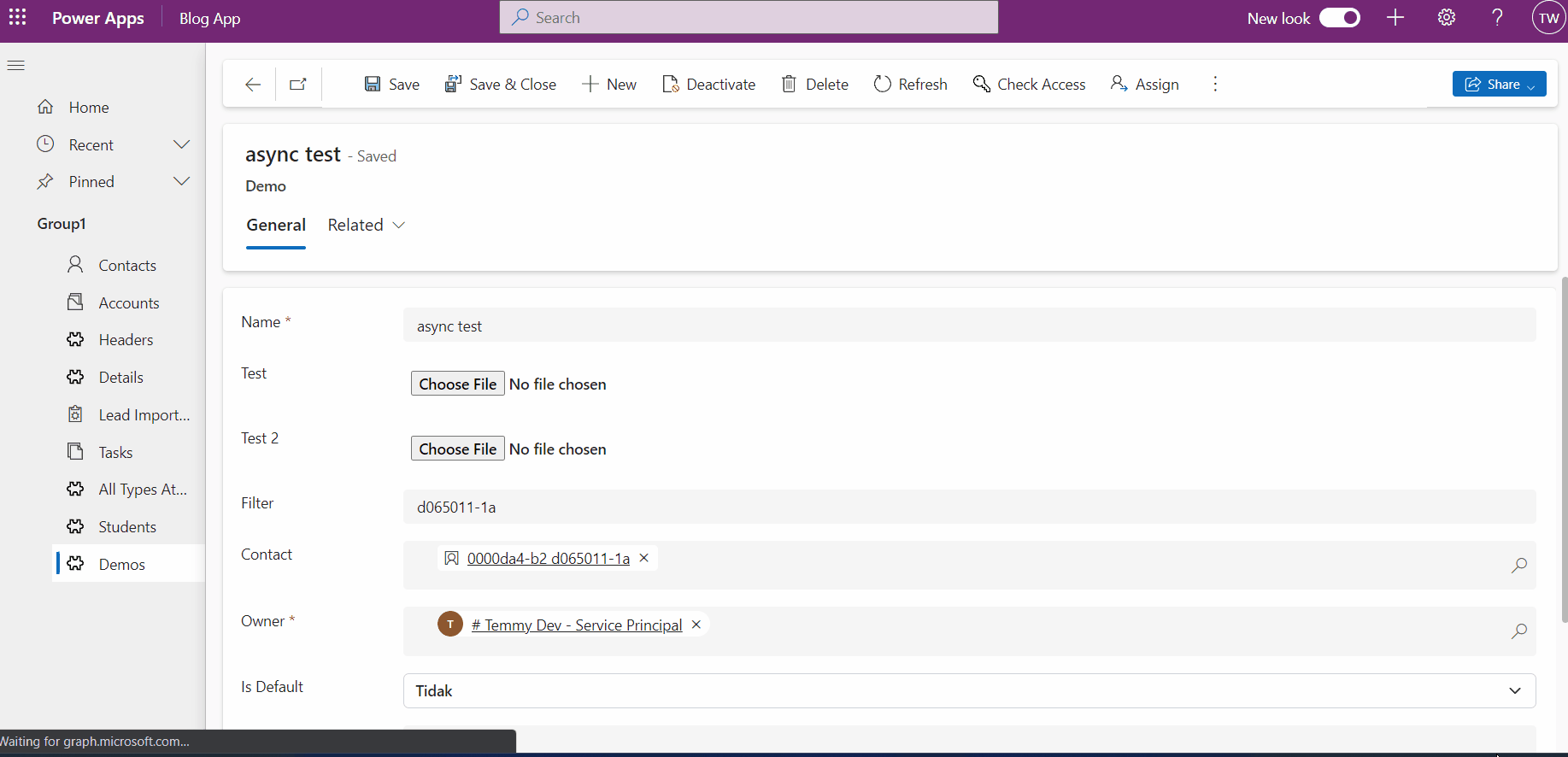Switch to the General tab
The width and height of the screenshot is (1568, 757).
point(276,226)
